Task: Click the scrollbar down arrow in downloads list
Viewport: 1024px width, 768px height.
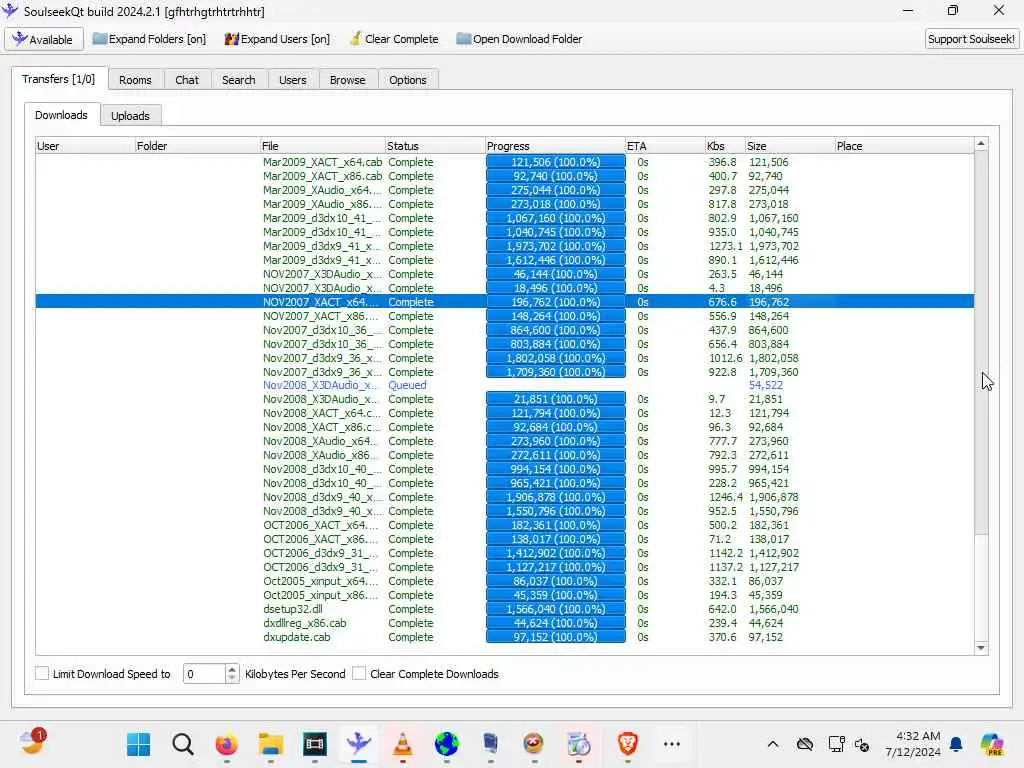Action: 981,648
